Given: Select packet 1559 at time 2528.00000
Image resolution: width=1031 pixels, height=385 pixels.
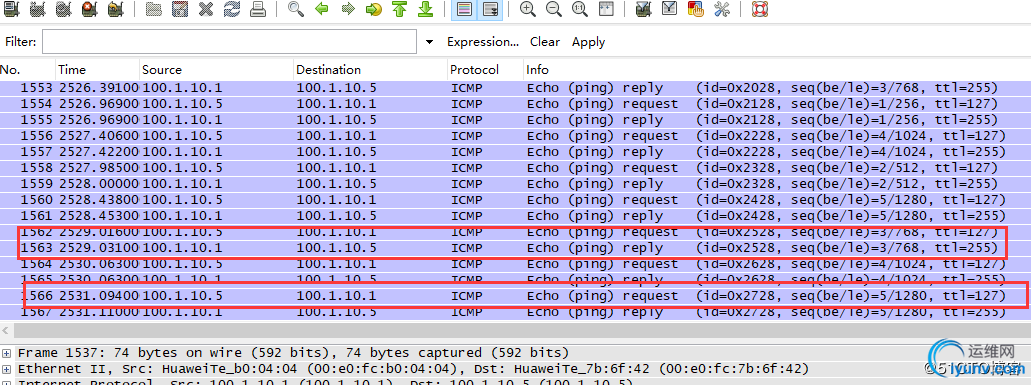Looking at the screenshot, I should tap(515, 184).
